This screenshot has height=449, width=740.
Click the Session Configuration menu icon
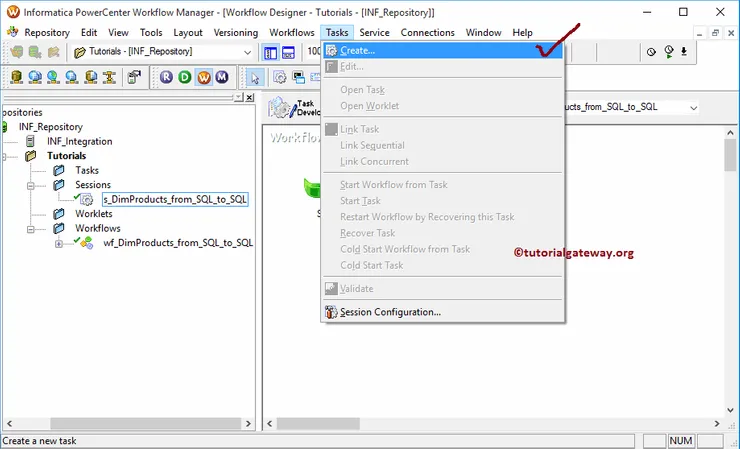coord(331,312)
